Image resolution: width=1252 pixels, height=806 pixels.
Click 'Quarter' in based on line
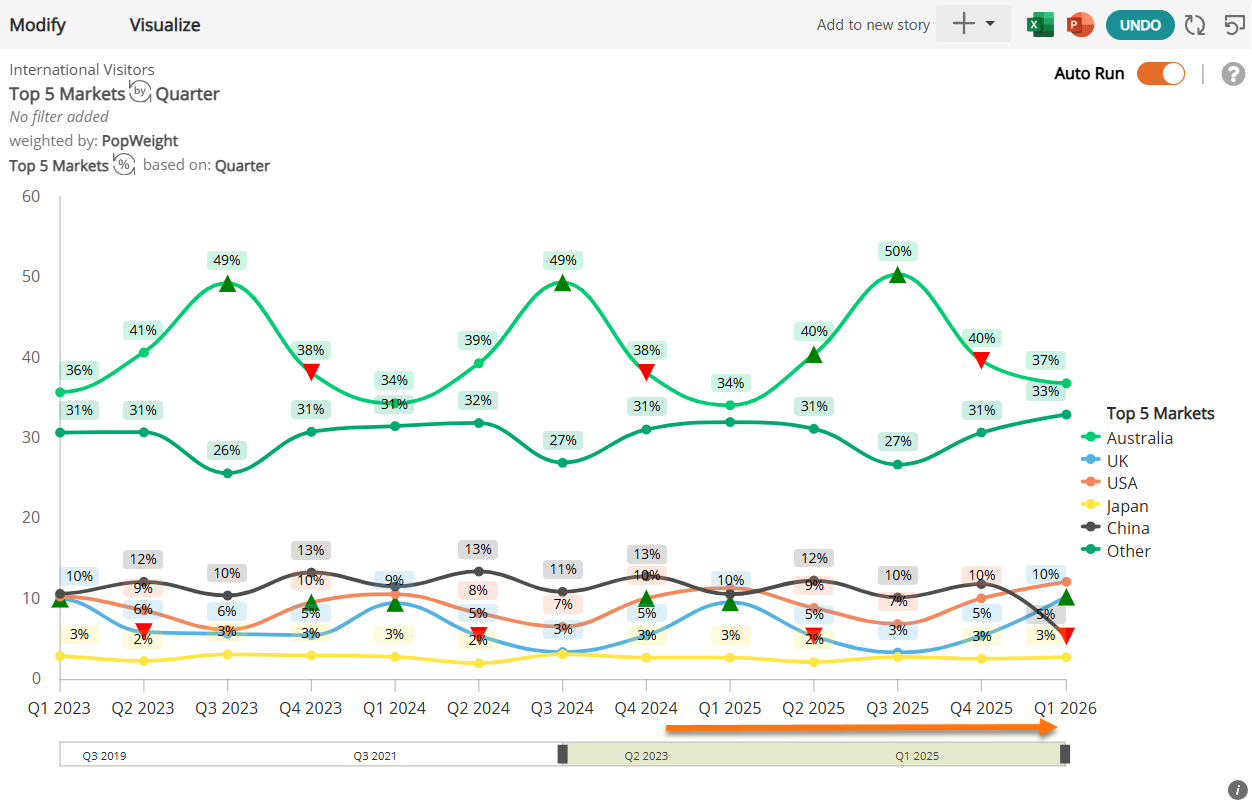(x=242, y=166)
